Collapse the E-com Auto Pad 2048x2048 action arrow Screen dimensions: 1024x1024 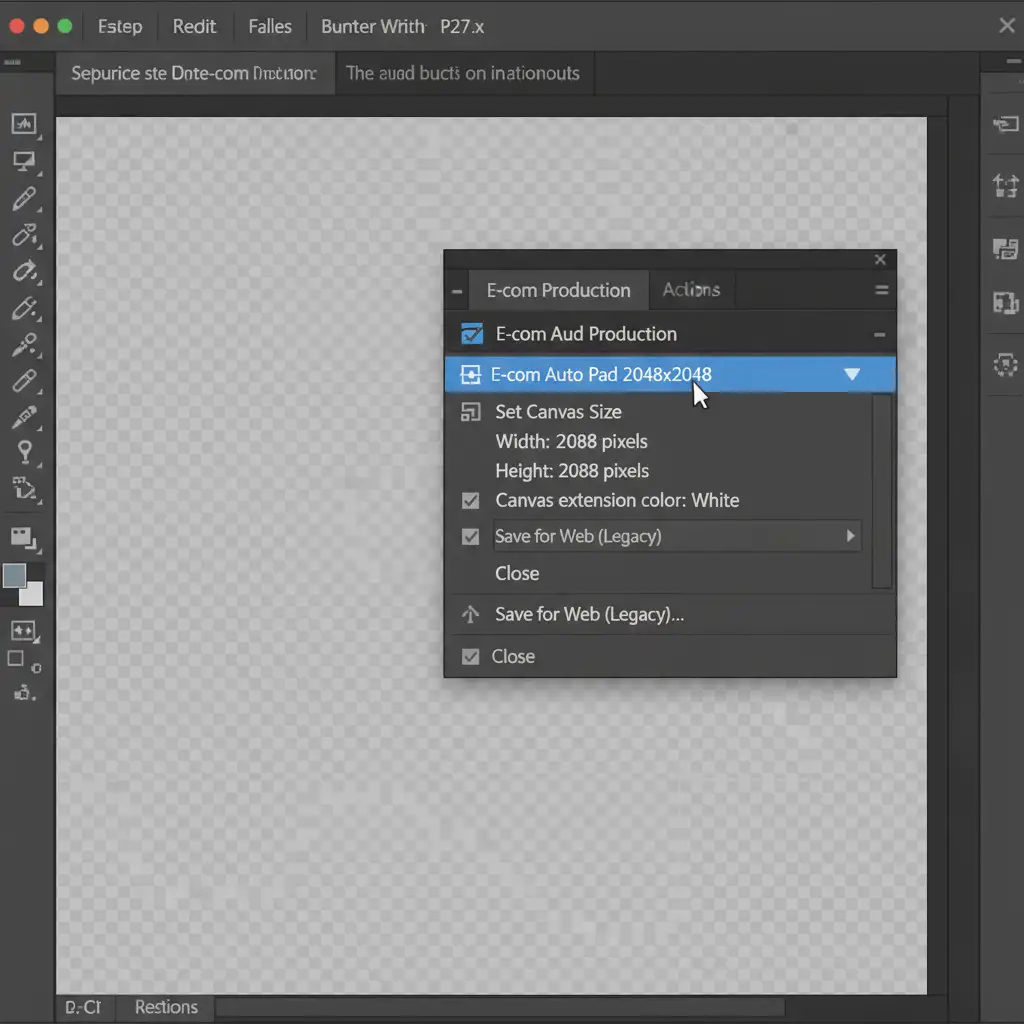[852, 375]
